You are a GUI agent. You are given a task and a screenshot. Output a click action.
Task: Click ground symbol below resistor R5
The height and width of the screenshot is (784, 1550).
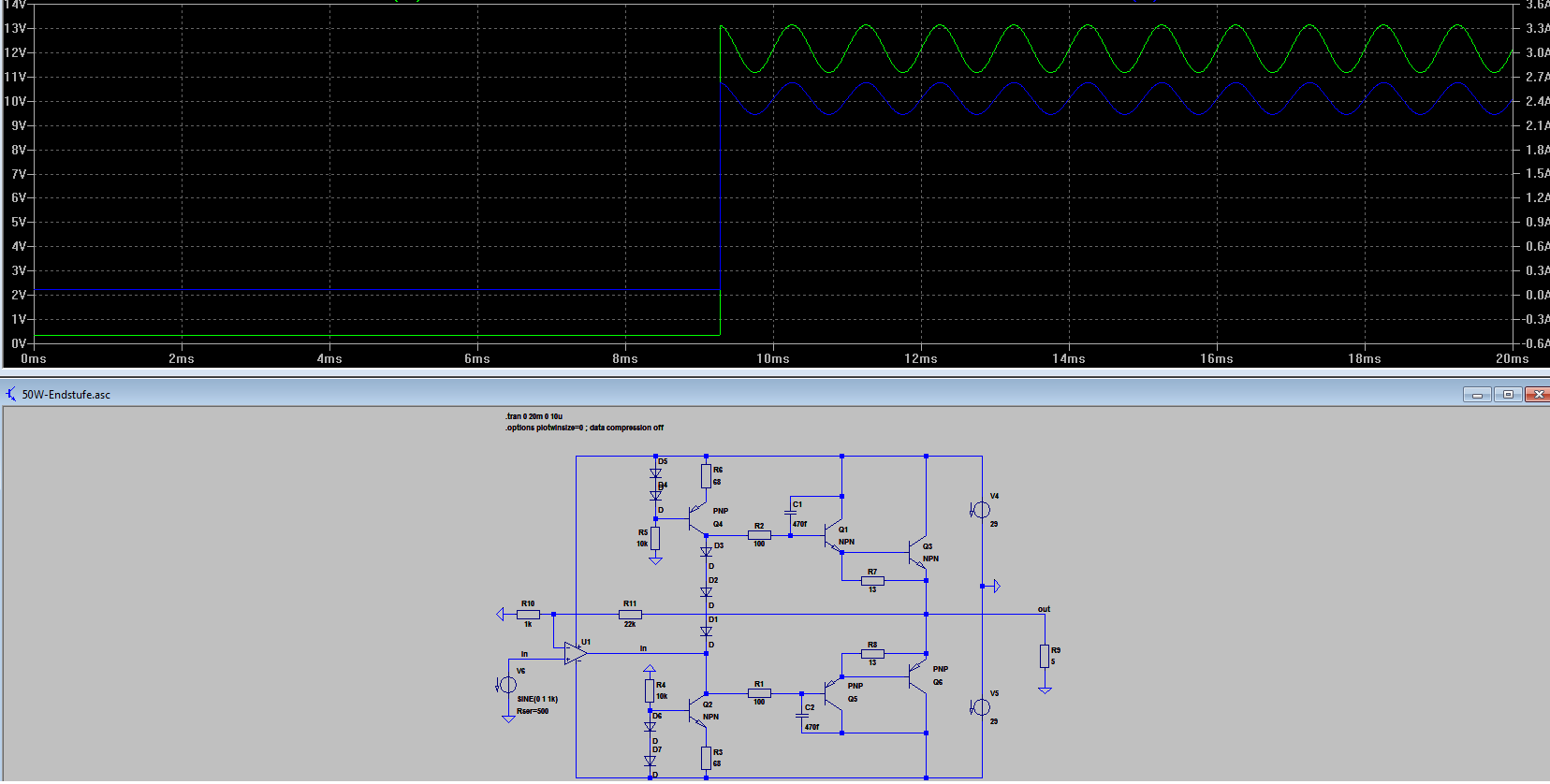(x=655, y=560)
